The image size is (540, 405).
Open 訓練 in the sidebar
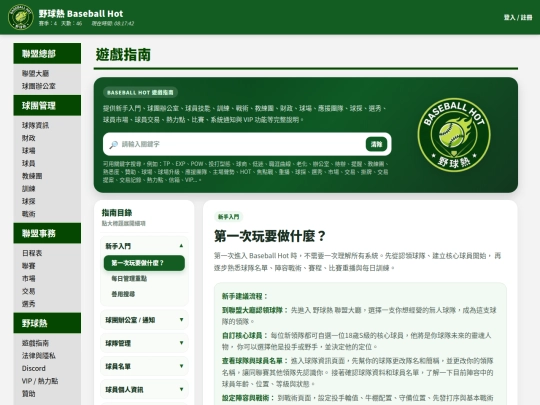pyautogui.click(x=29, y=189)
